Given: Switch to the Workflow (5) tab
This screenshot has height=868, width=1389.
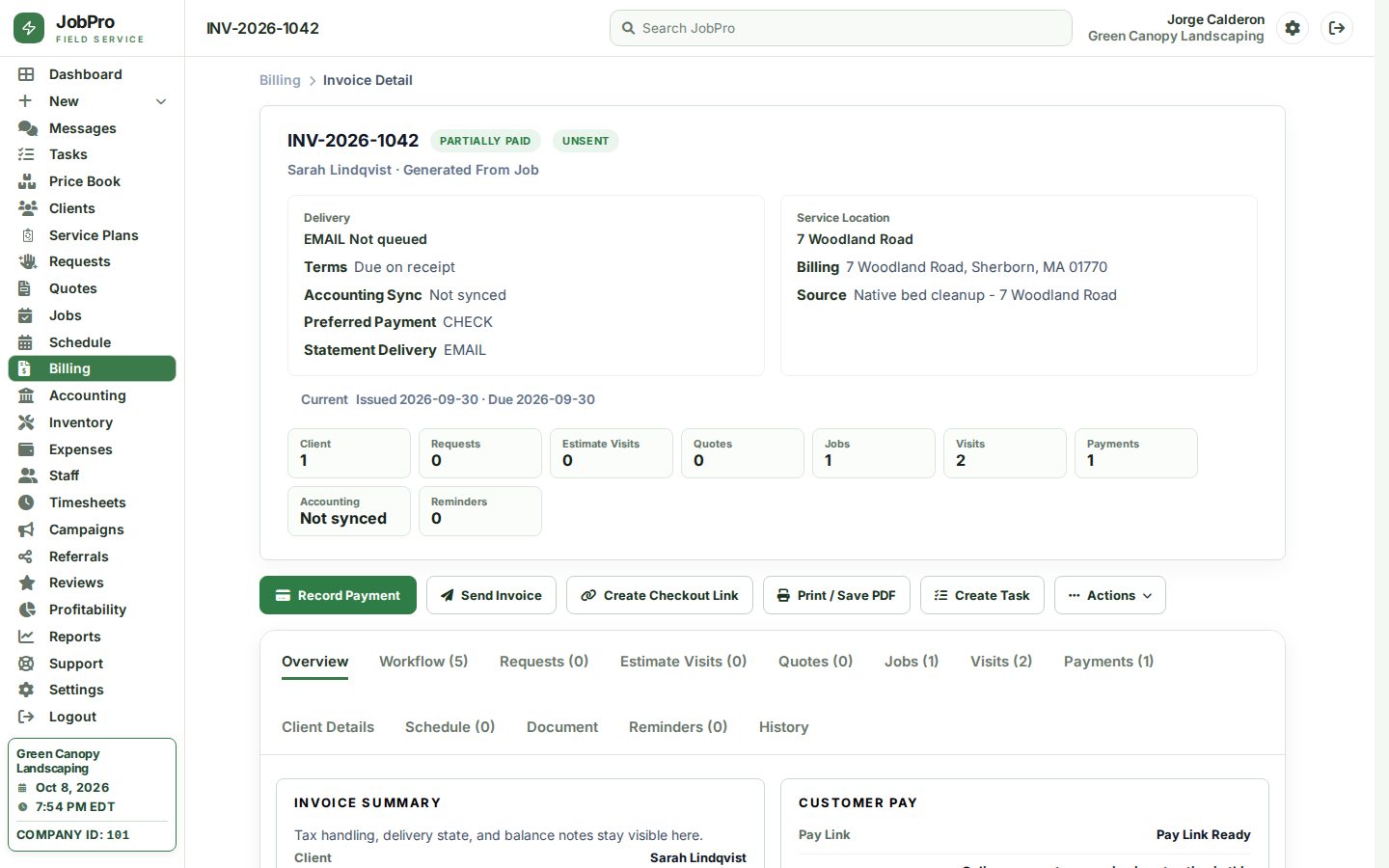Looking at the screenshot, I should point(423,662).
